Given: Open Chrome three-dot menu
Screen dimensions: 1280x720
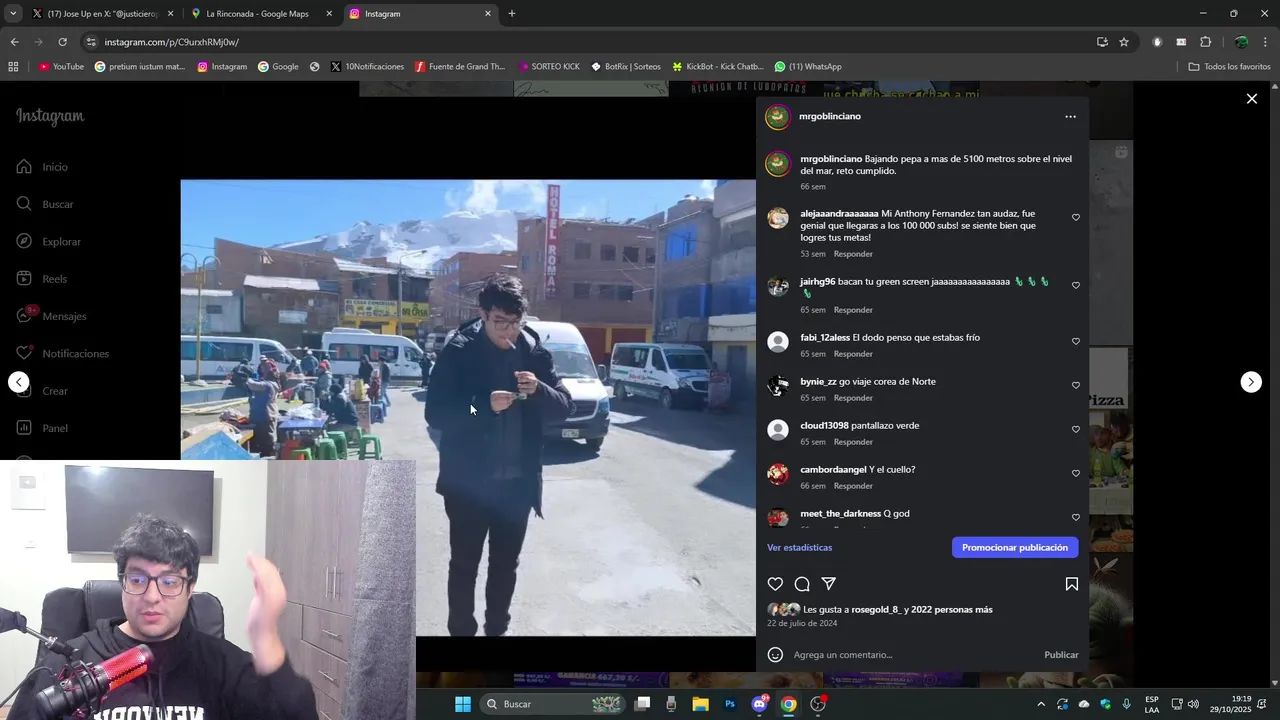Looking at the screenshot, I should coord(1266,42).
